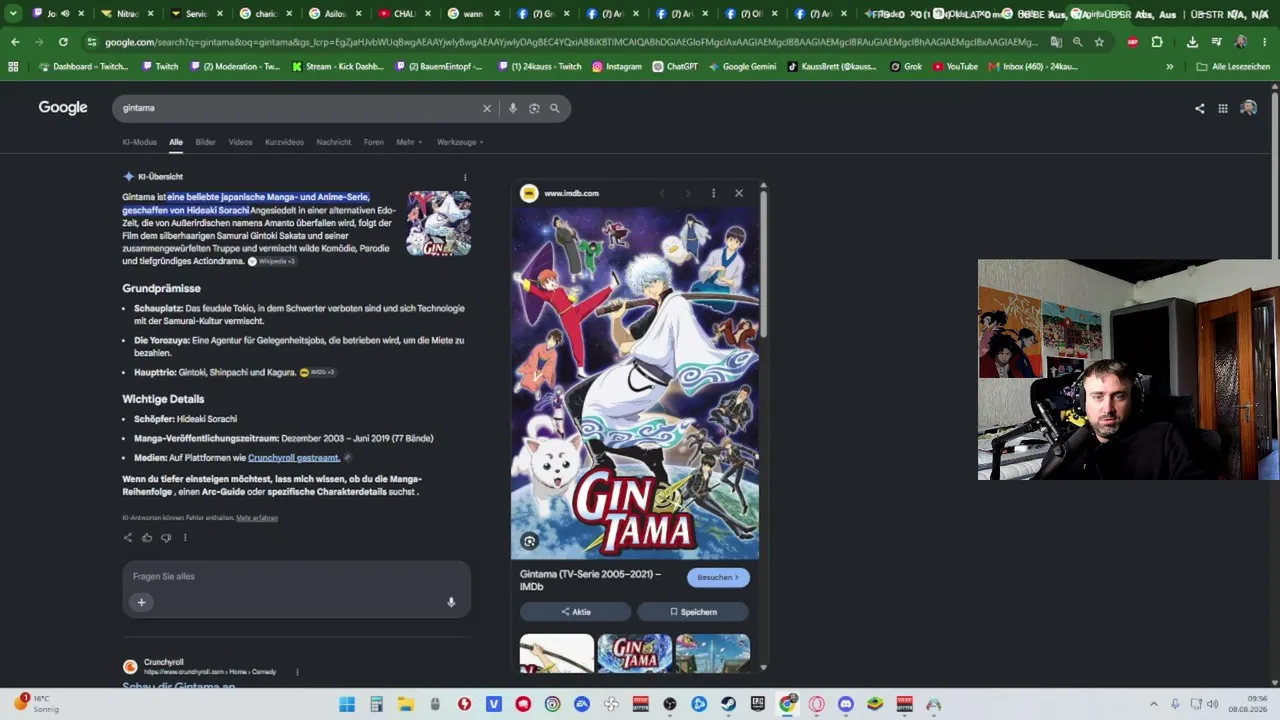The height and width of the screenshot is (720, 1280).
Task: Open the Gin Tama logo related thumbnail
Action: pyautogui.click(x=634, y=653)
